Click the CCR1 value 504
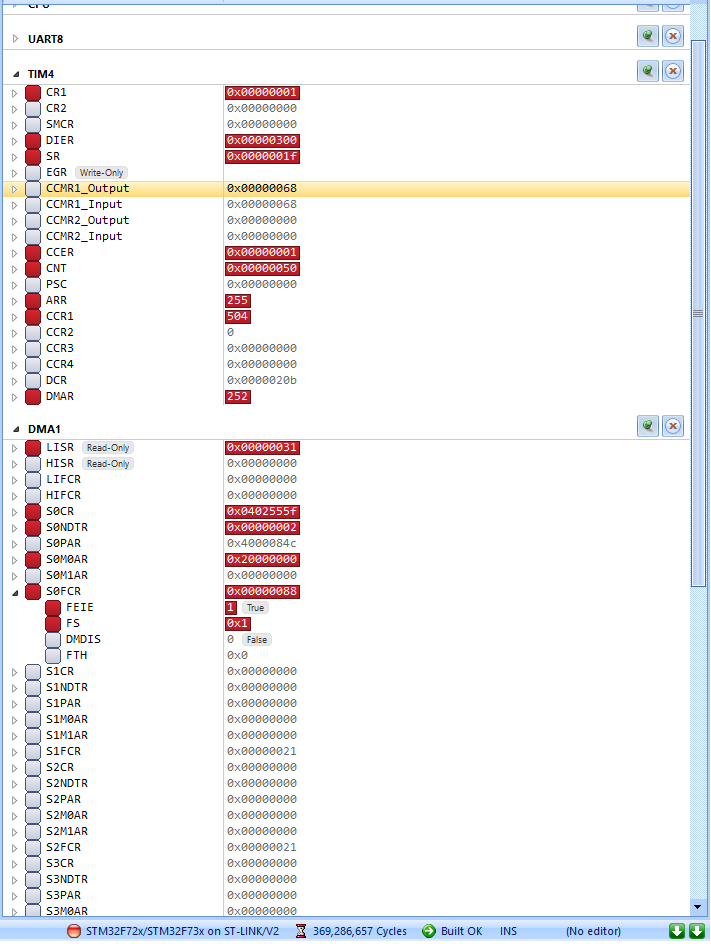This screenshot has height=944, width=711. coord(237,317)
